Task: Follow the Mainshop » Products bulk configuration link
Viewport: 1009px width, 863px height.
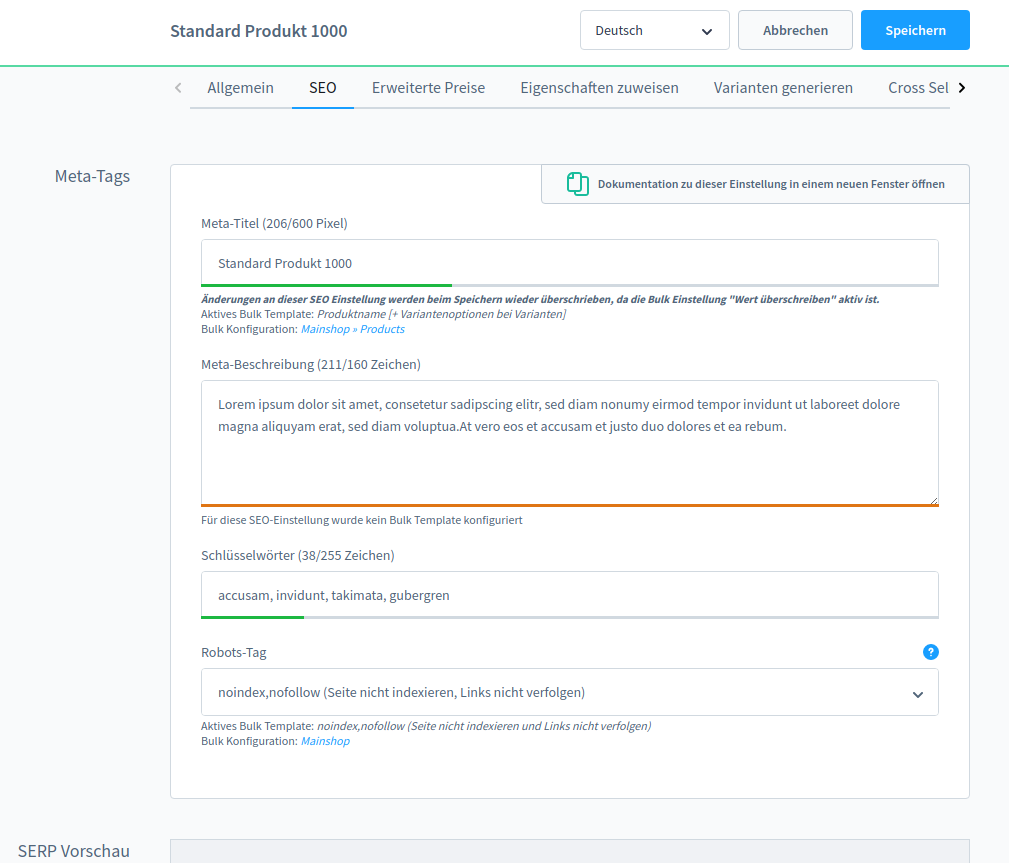Action: coord(353,329)
